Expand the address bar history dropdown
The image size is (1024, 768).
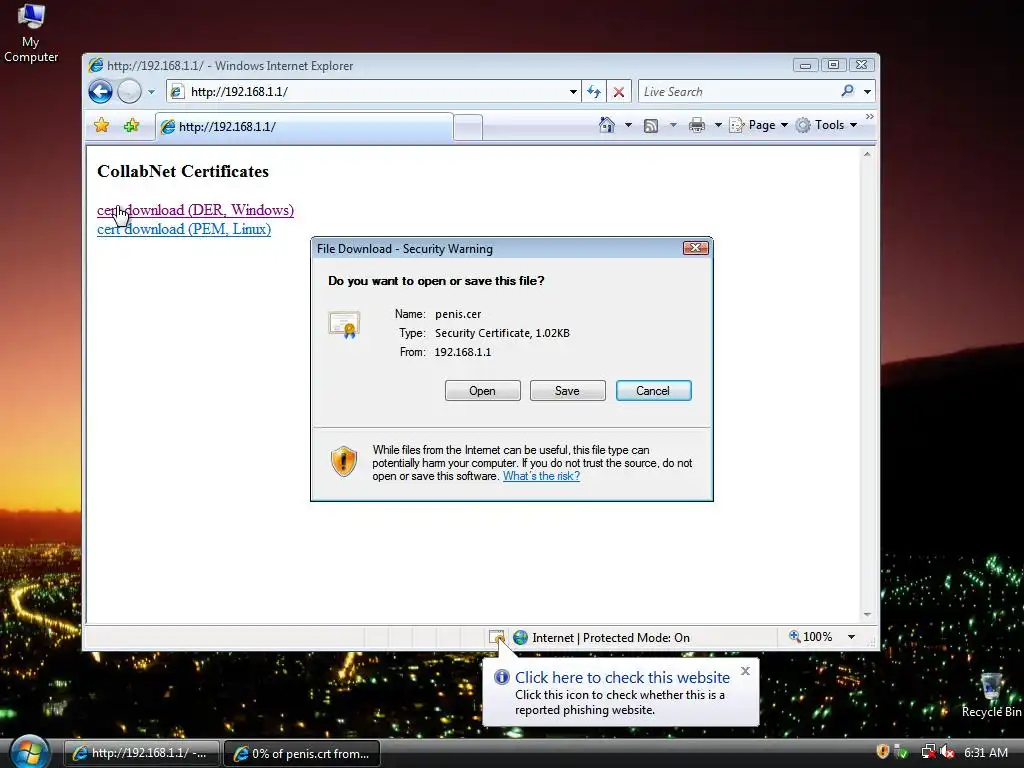[x=573, y=92]
